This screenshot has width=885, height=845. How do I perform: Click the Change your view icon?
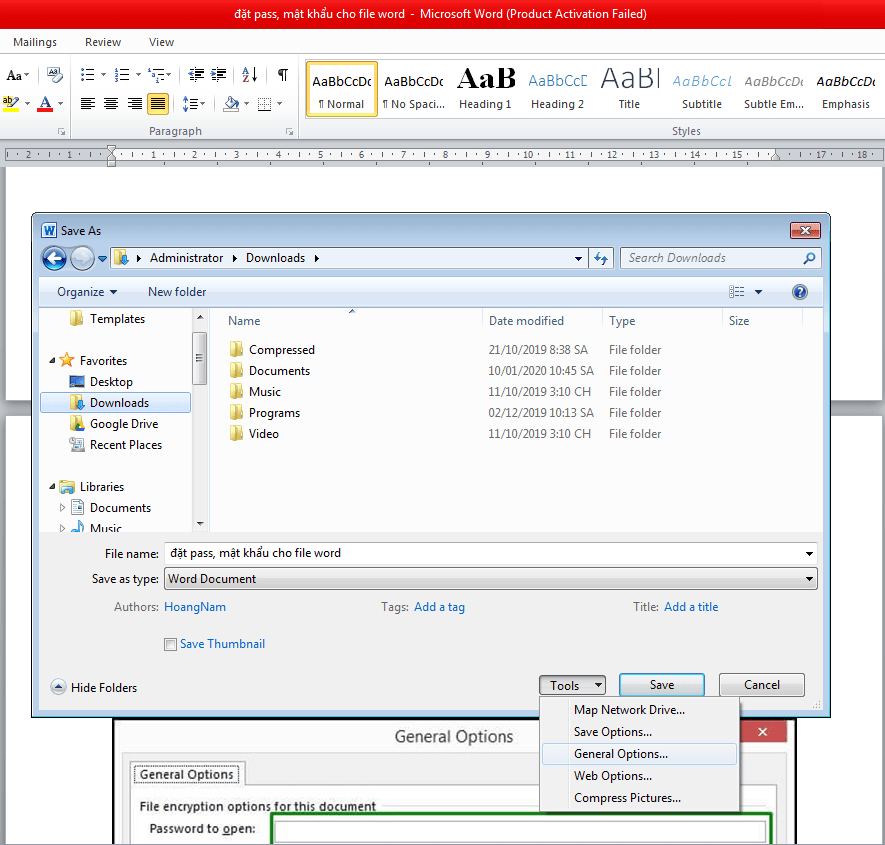[x=737, y=292]
